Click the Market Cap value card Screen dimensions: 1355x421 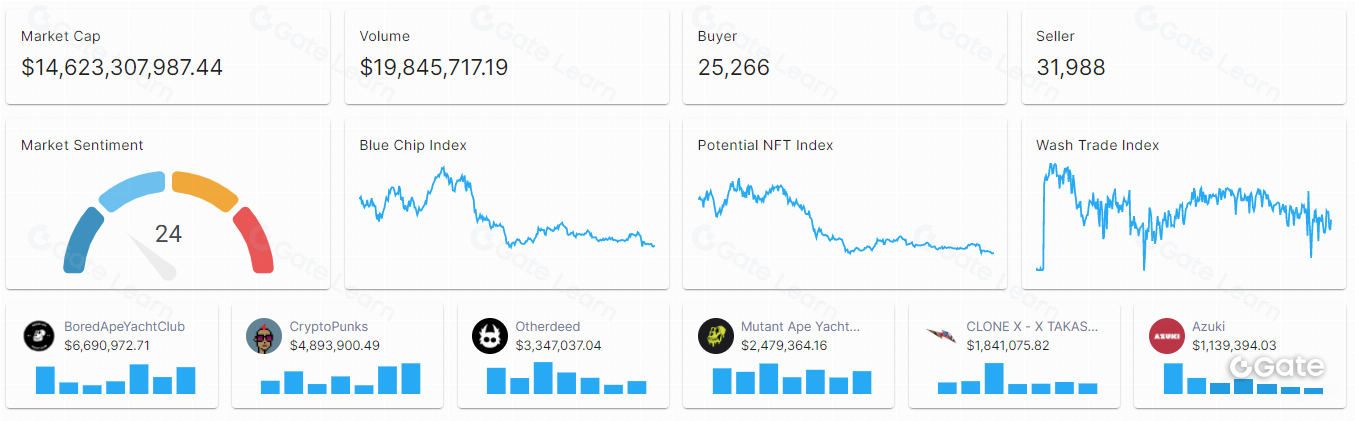168,56
